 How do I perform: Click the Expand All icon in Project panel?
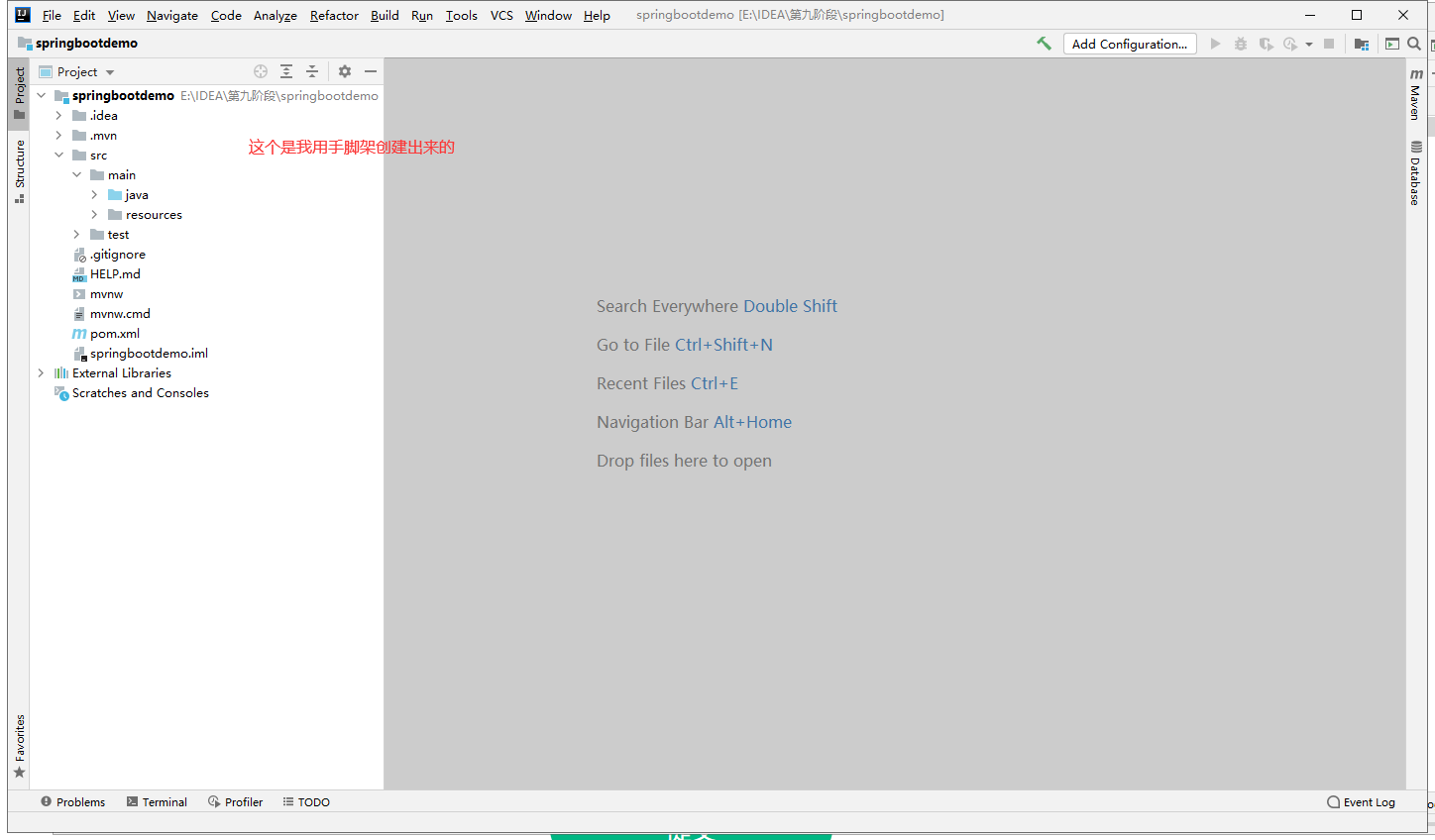point(286,71)
